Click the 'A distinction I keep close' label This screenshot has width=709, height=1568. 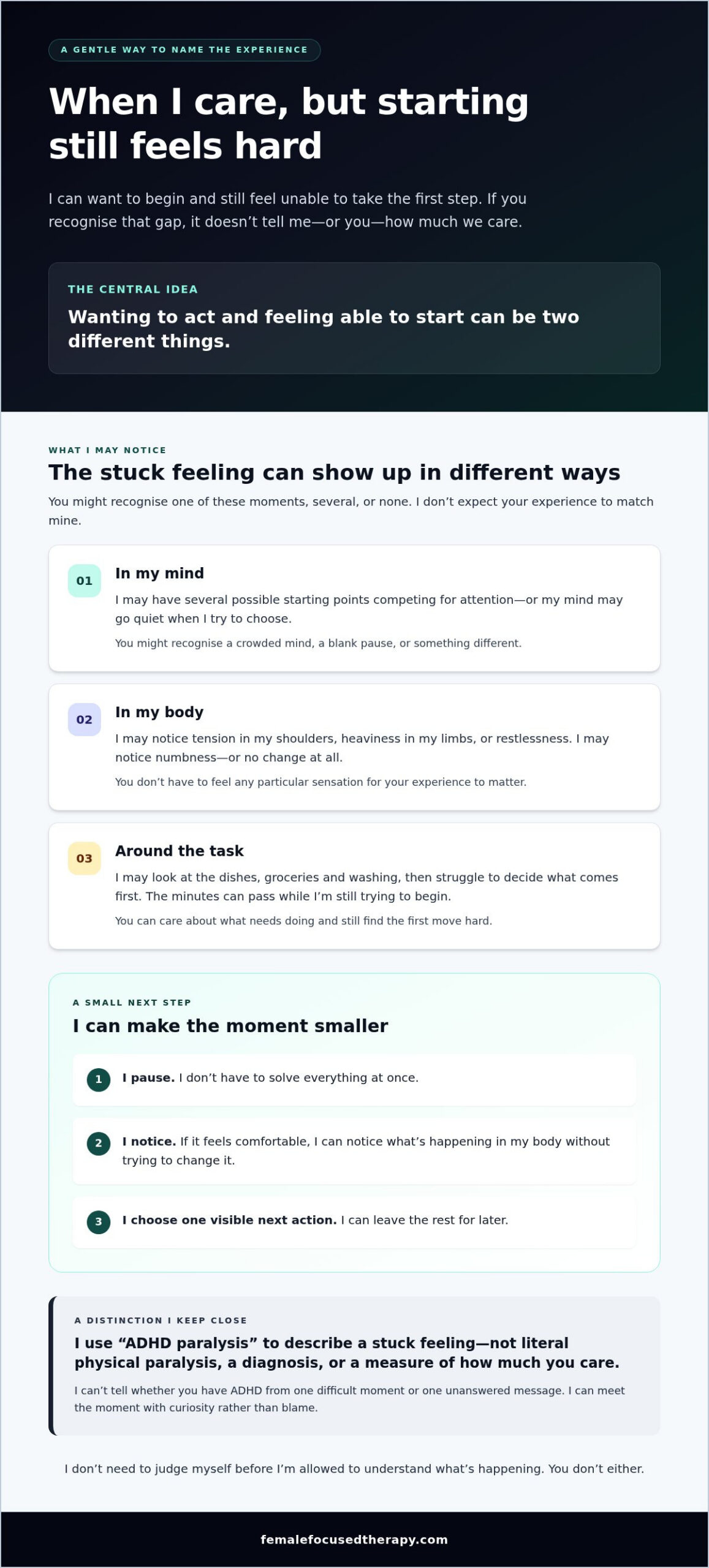161,1321
